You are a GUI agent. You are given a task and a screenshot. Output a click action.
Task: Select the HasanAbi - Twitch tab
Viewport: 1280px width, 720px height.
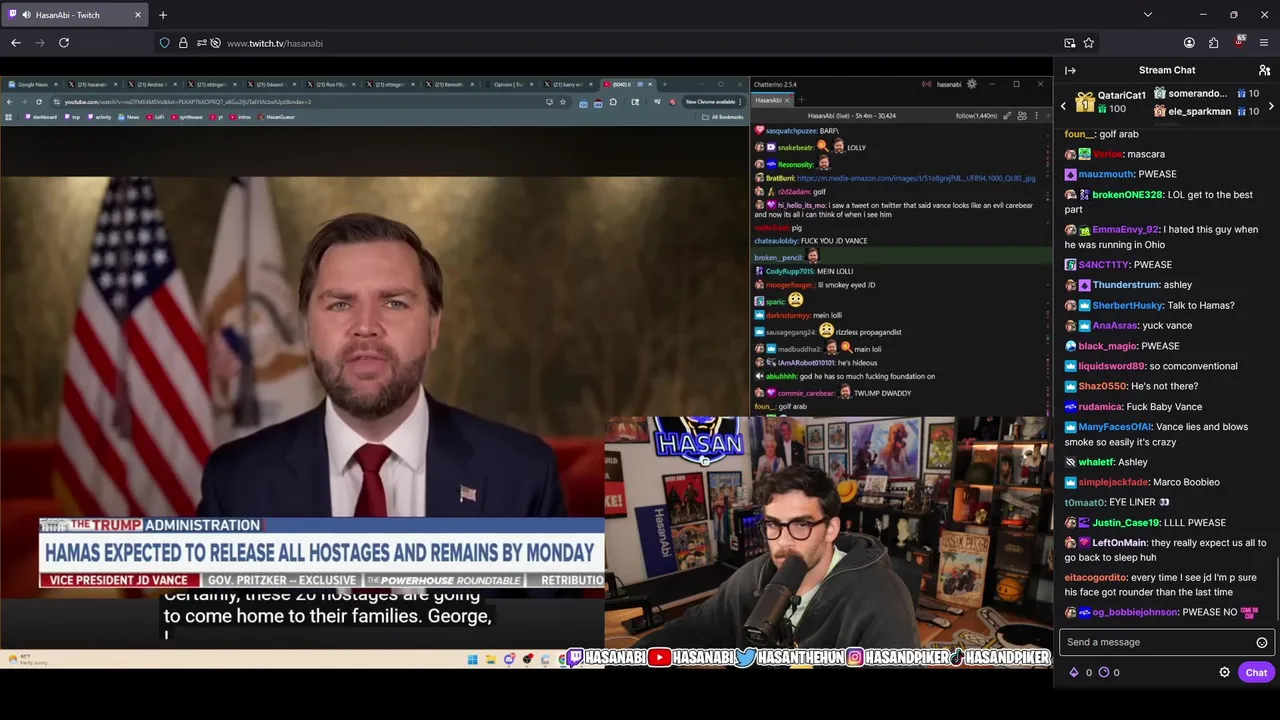[x=76, y=15]
